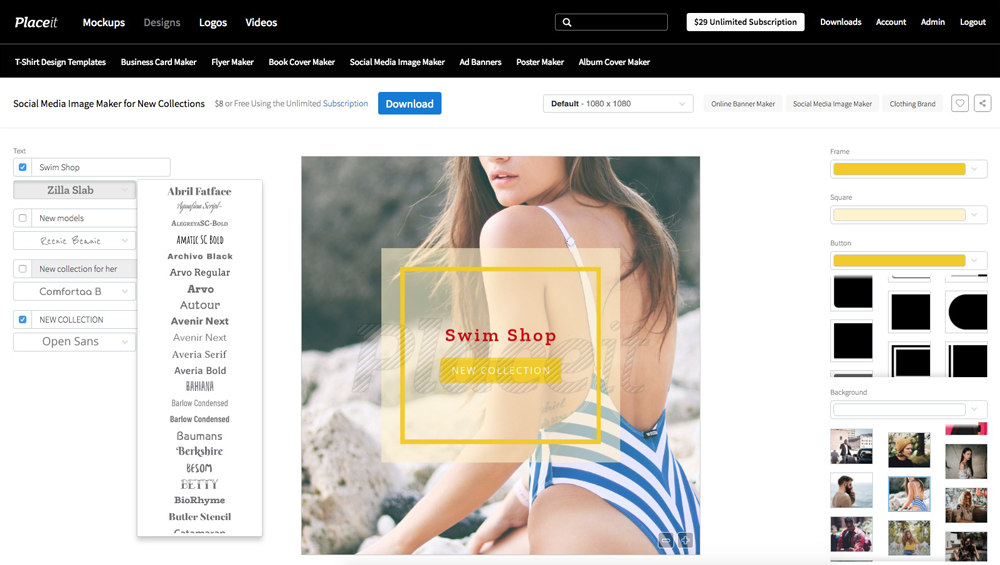
Task: Open the Zilla Slab font dropdown
Action: click(75, 190)
